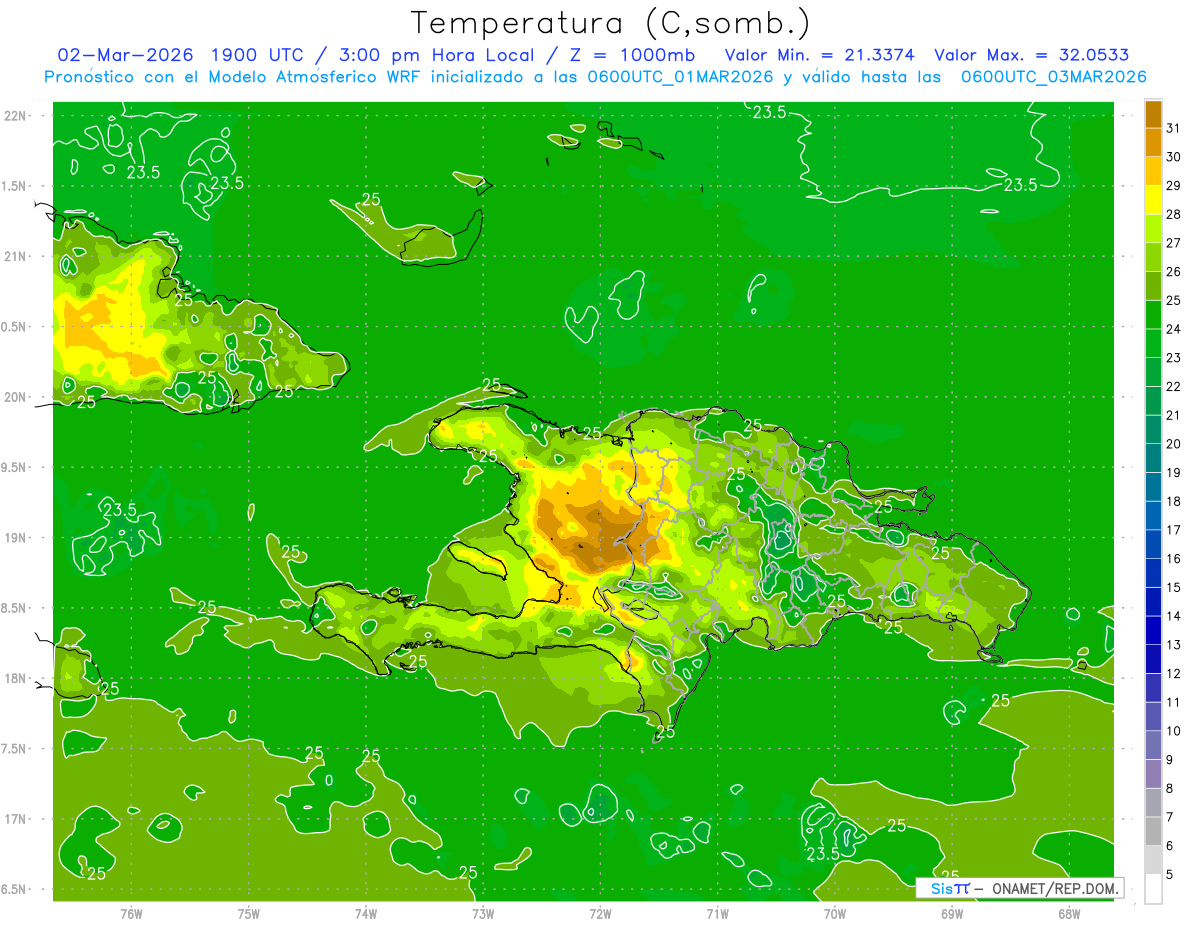Viewport: 1200px width, 927px height.
Task: Click the "19N" latitude axis label
Action: (16, 537)
